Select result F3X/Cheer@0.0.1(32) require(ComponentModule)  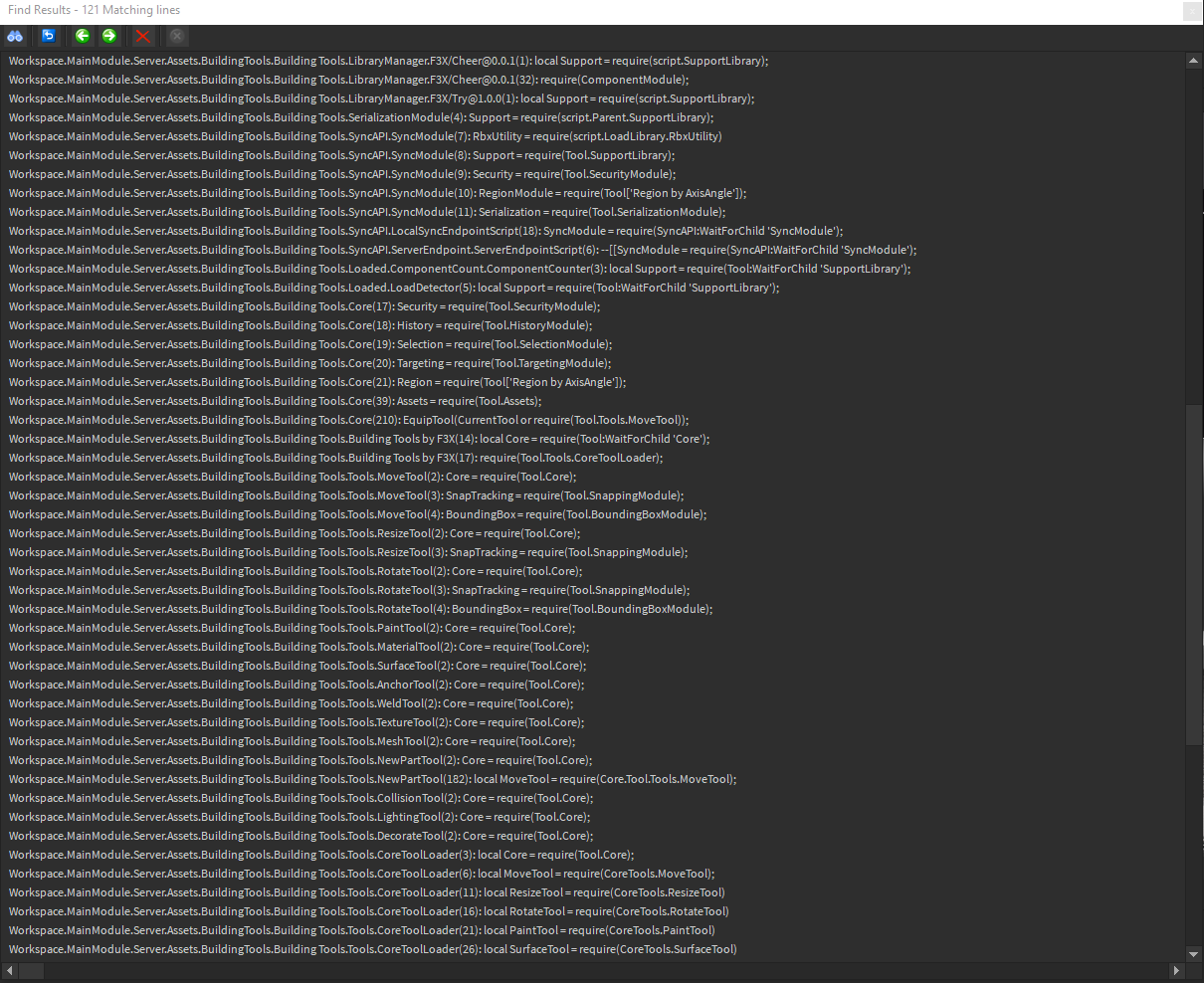[349, 80]
